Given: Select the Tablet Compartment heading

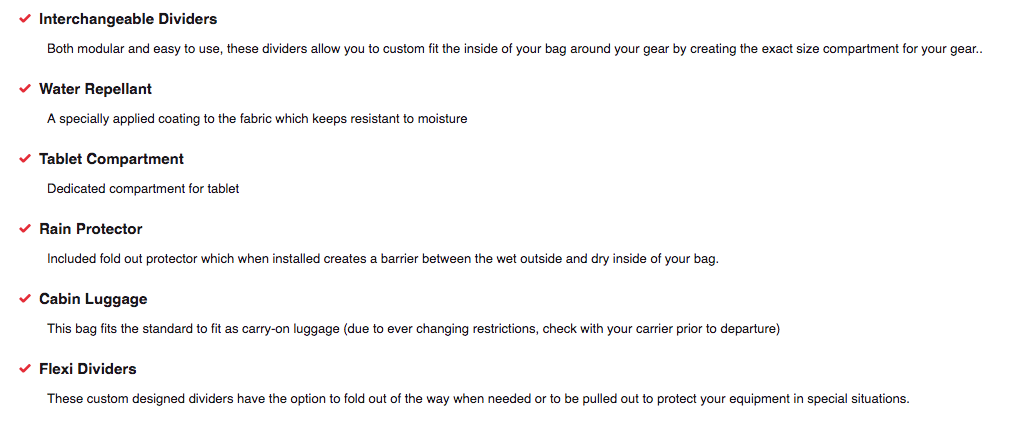Looking at the screenshot, I should pyautogui.click(x=112, y=159).
